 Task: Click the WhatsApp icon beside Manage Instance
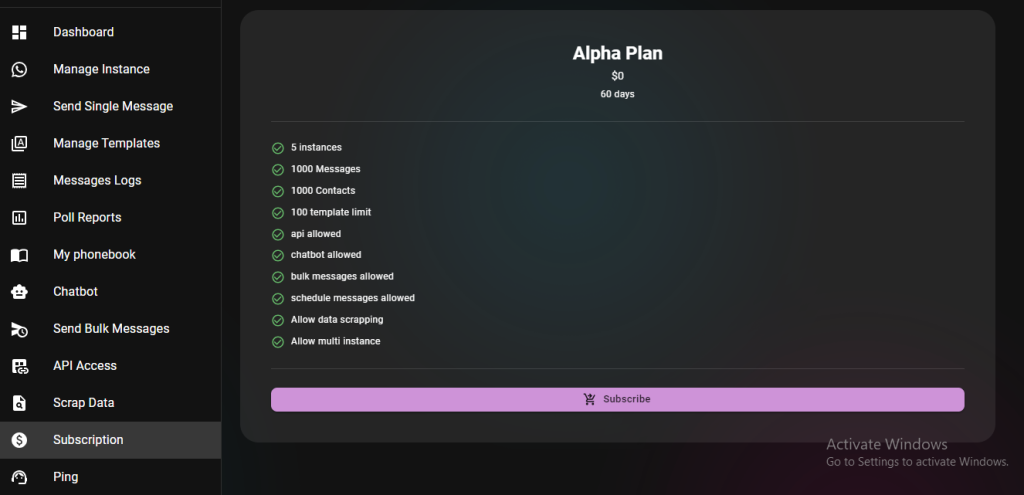(x=20, y=69)
